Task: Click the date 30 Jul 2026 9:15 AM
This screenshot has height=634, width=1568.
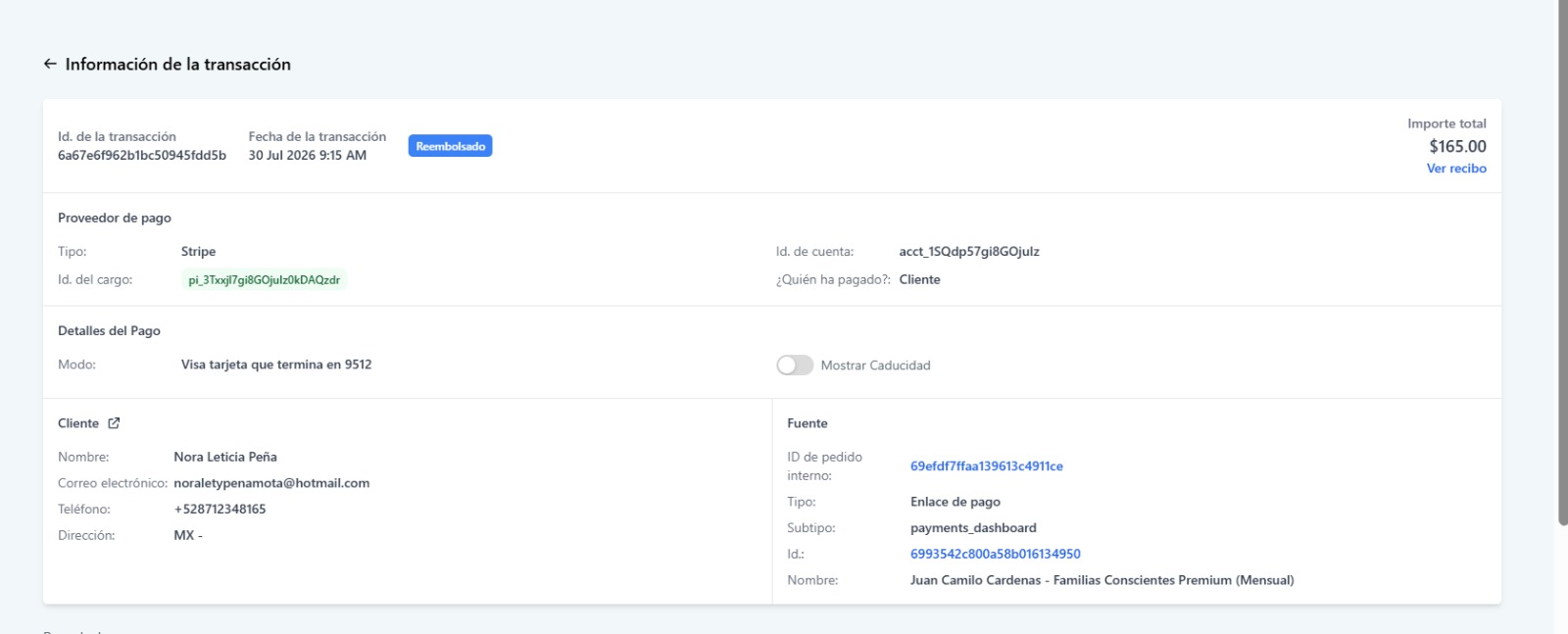Action: [307, 155]
